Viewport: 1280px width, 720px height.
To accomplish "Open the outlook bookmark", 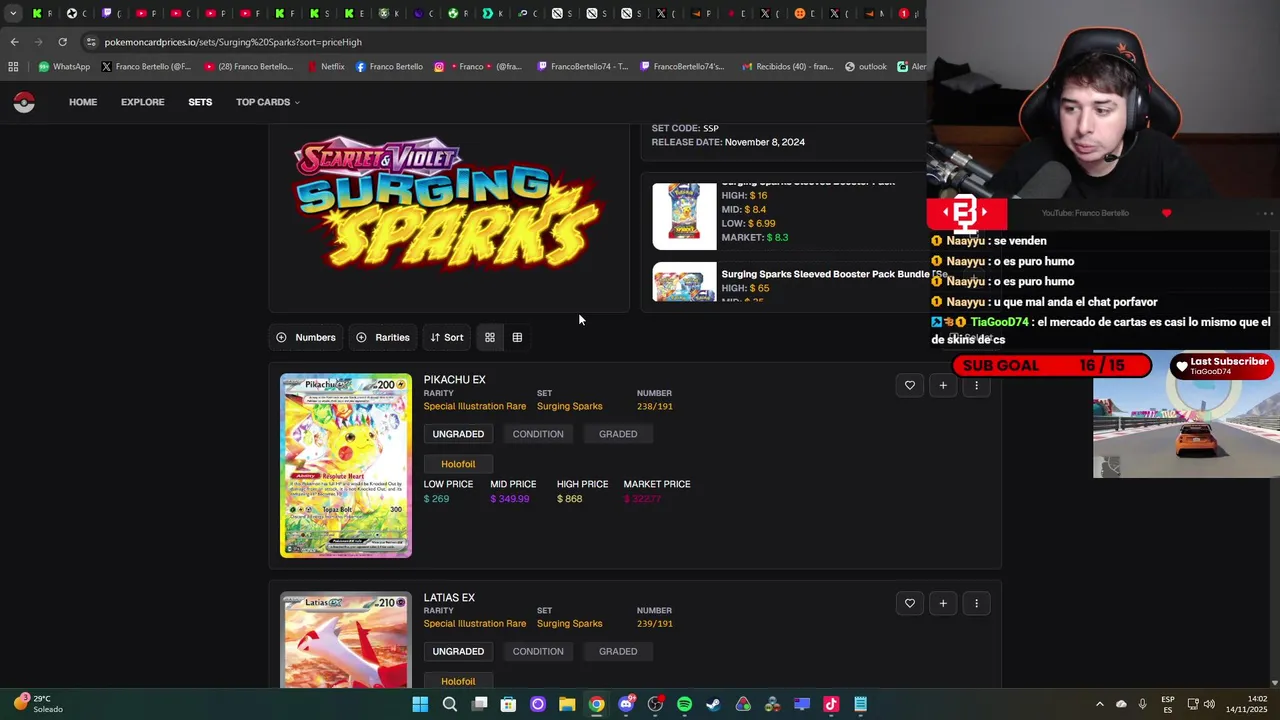I will [x=866, y=67].
